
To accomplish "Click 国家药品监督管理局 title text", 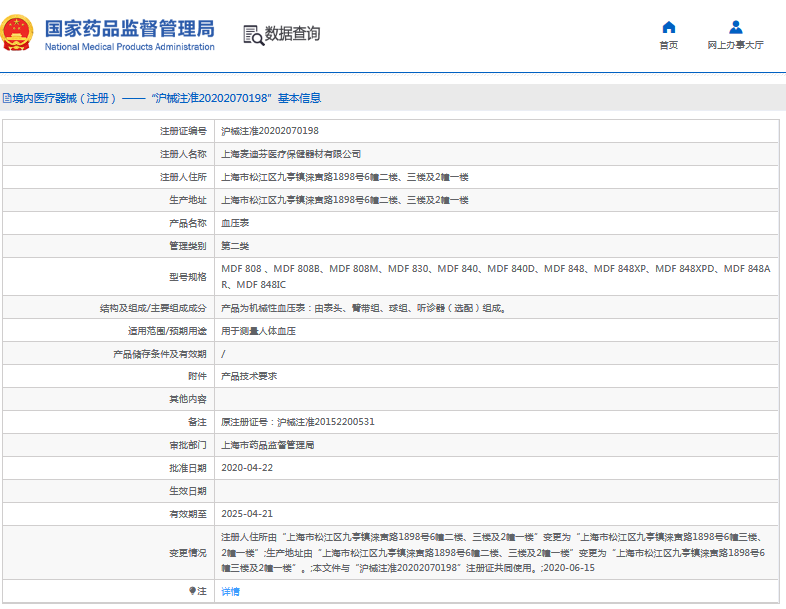I will click(129, 29).
